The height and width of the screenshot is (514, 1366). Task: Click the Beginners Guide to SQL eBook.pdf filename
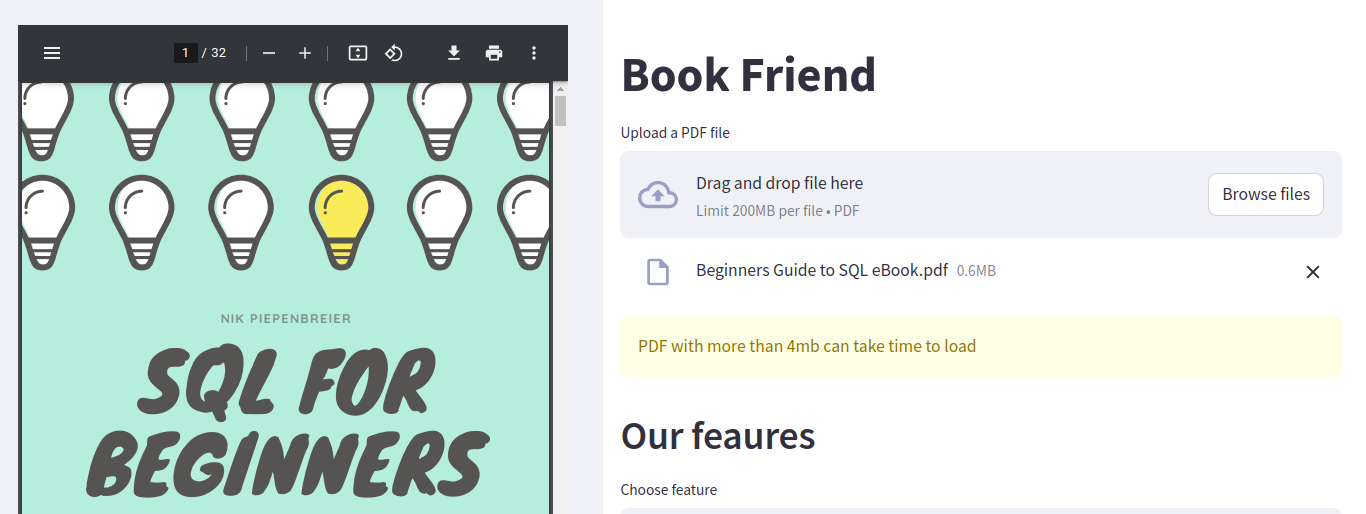point(822,270)
